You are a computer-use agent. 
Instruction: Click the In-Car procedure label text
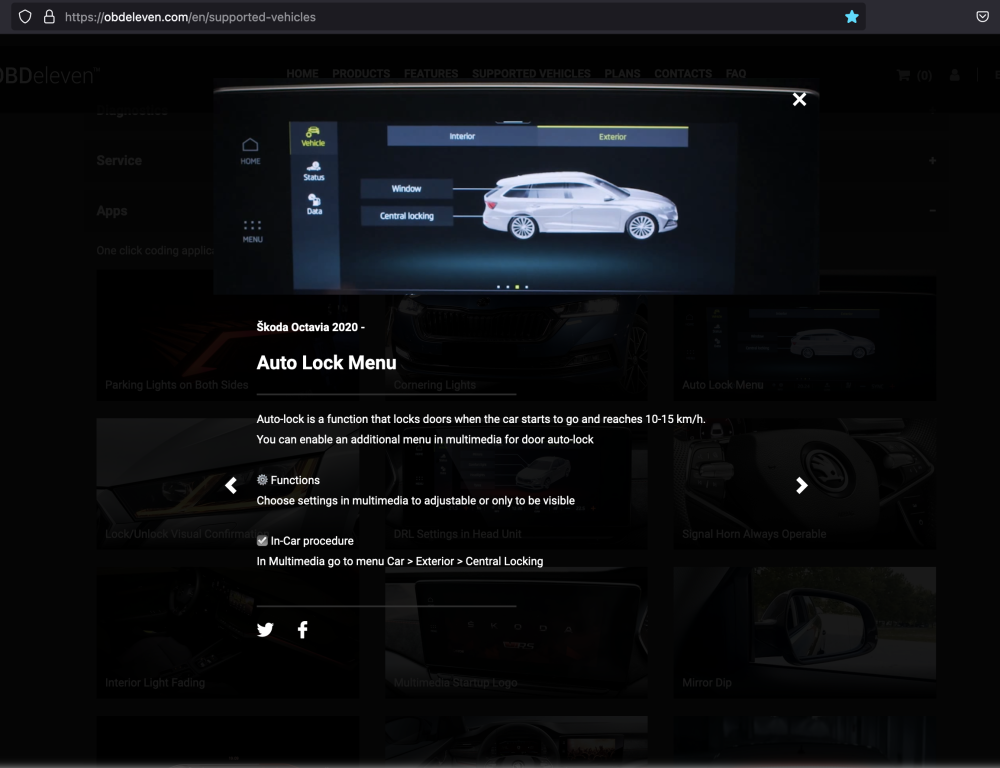tap(312, 541)
